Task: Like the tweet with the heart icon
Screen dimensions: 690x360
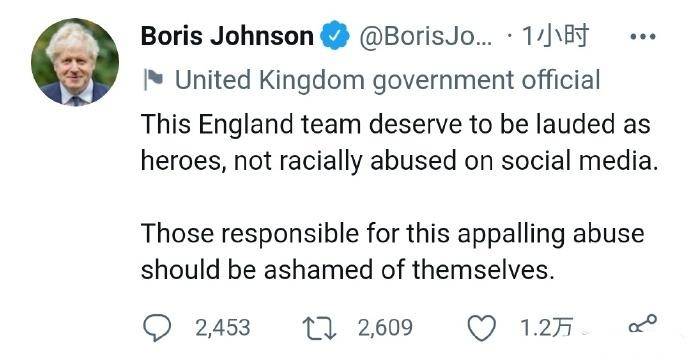Action: [481, 329]
